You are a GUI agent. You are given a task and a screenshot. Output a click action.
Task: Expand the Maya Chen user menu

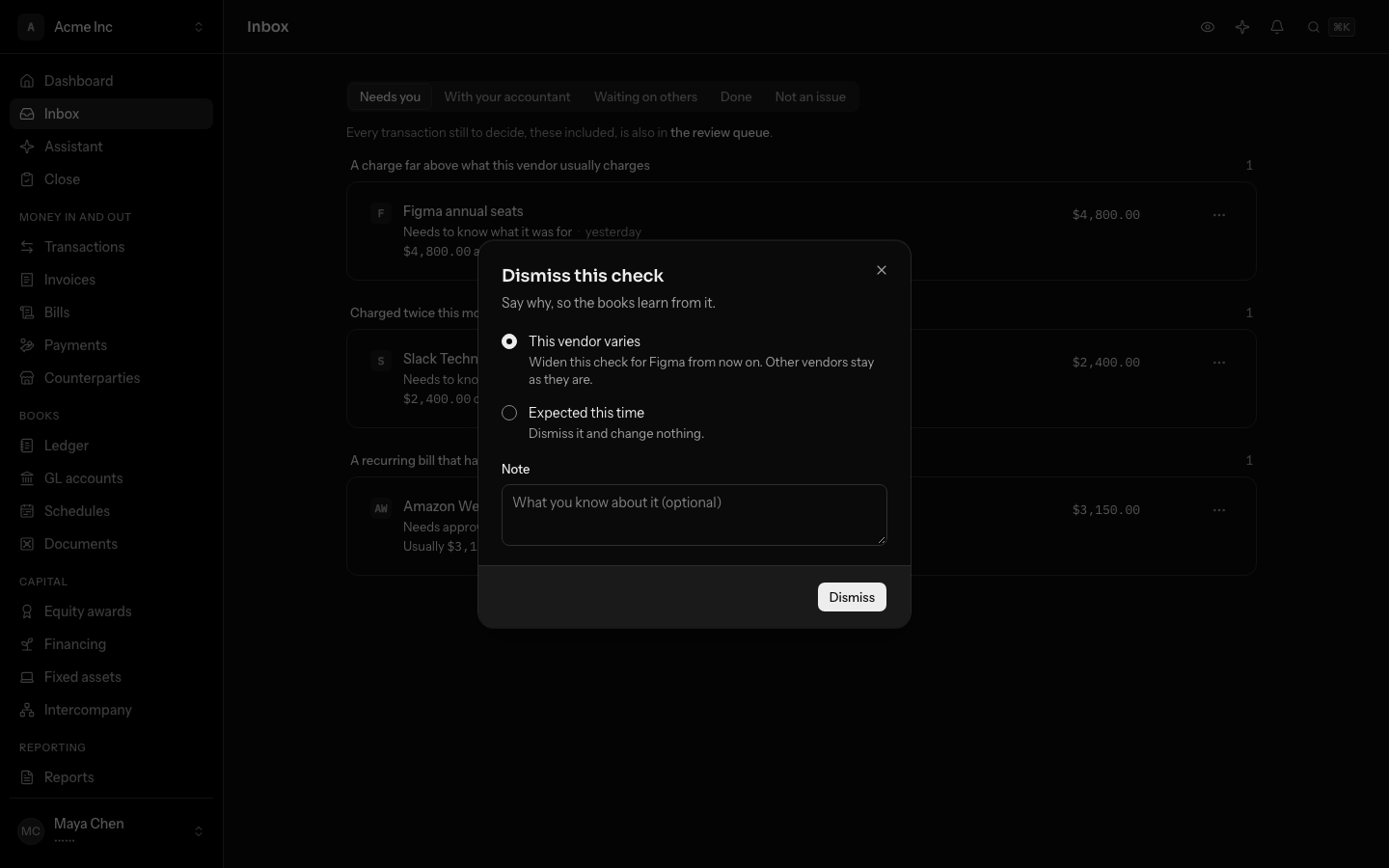coord(111,831)
